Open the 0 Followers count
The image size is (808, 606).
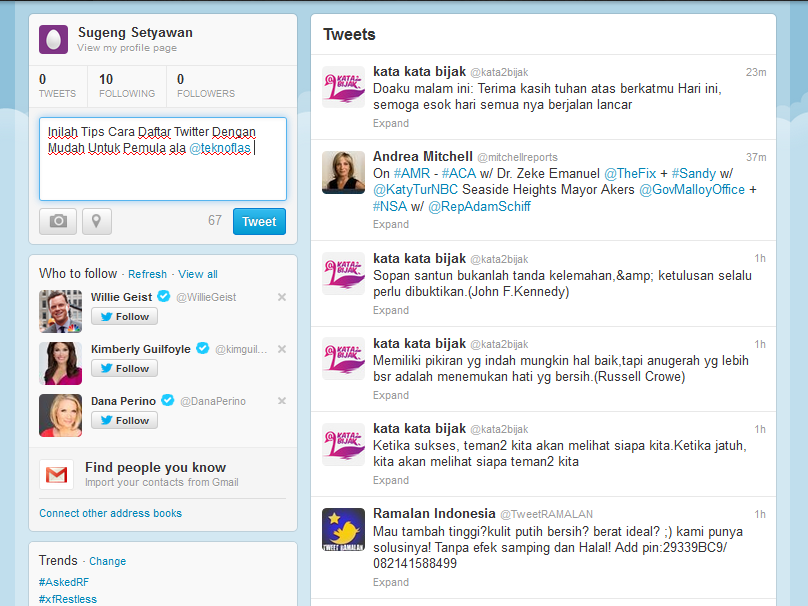206,86
